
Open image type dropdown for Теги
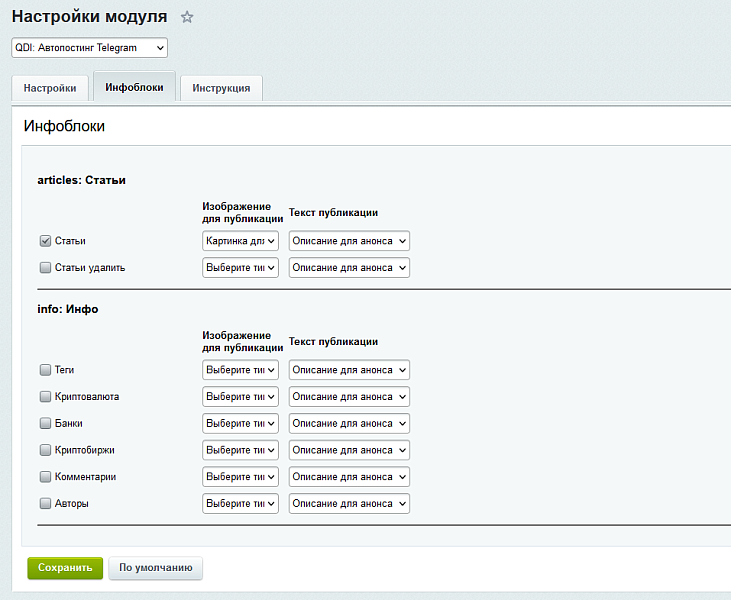[240, 370]
